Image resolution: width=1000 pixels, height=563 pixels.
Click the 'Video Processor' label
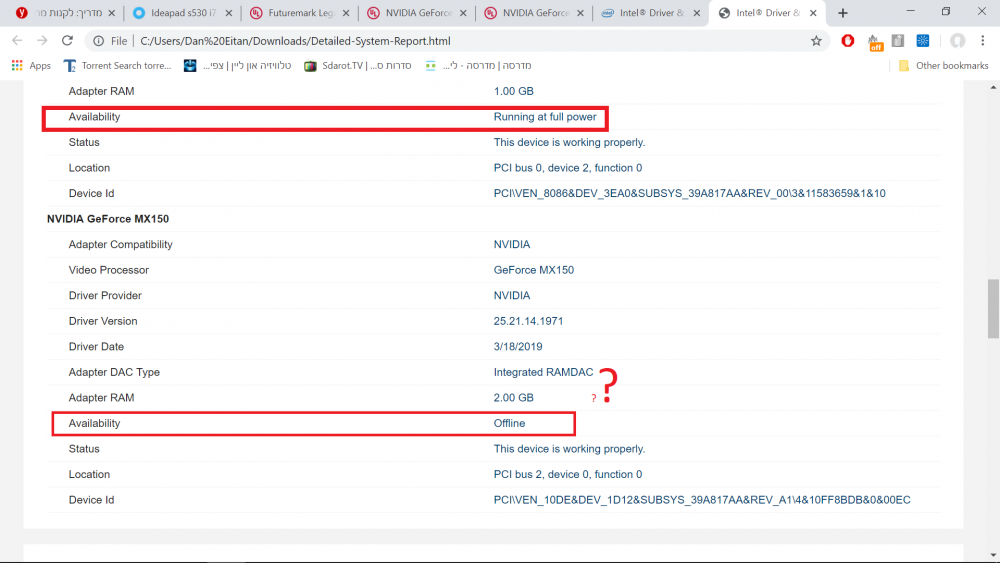pos(108,270)
